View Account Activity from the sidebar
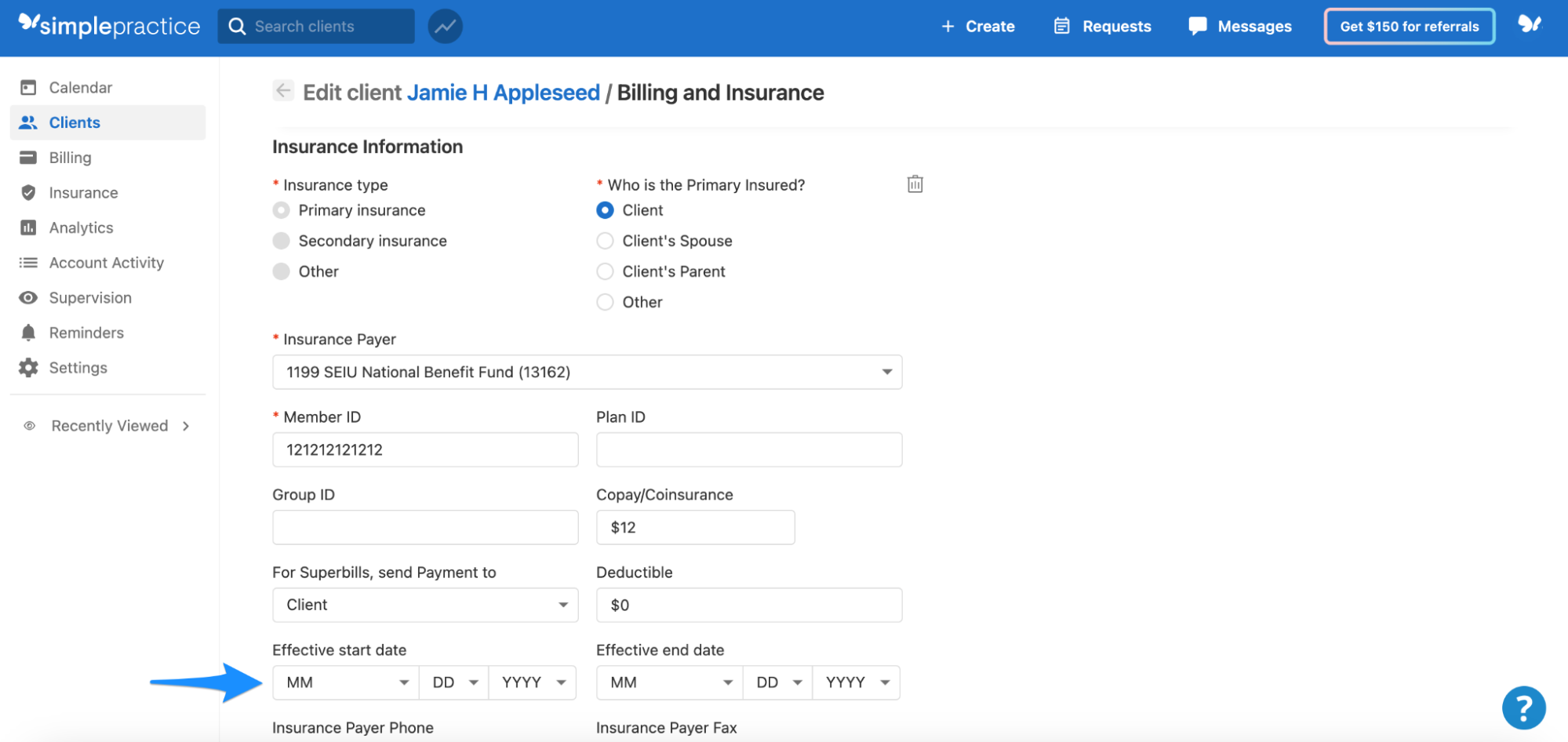 tap(106, 262)
